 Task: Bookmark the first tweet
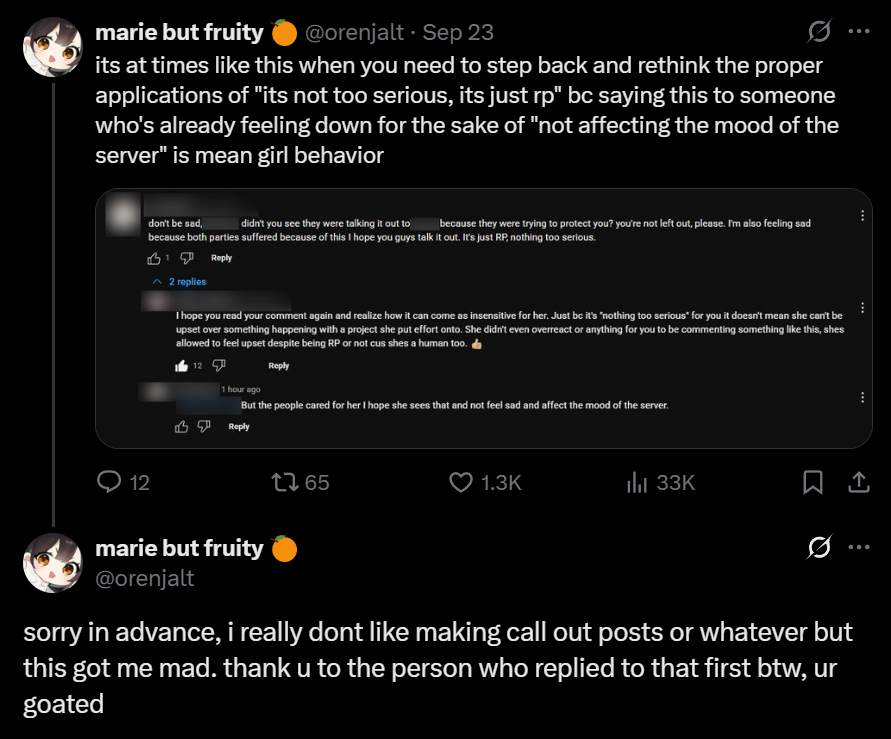[813, 482]
